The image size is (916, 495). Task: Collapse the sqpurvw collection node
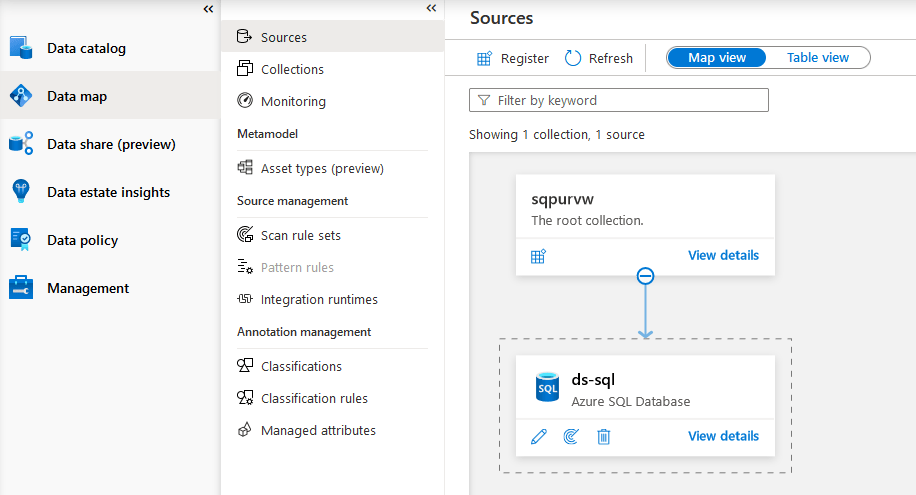[x=645, y=276]
